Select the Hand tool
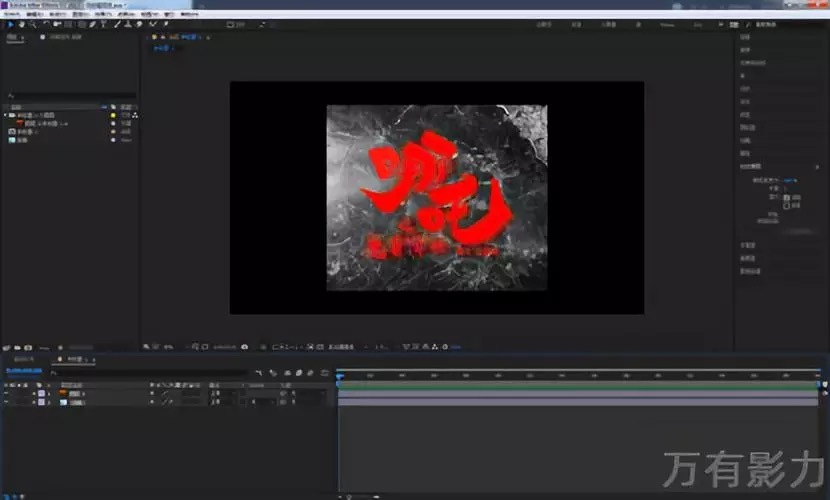 tap(23, 24)
